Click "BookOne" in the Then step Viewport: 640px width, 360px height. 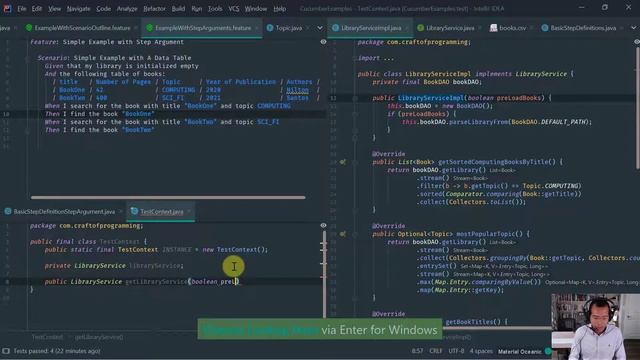click(x=139, y=114)
